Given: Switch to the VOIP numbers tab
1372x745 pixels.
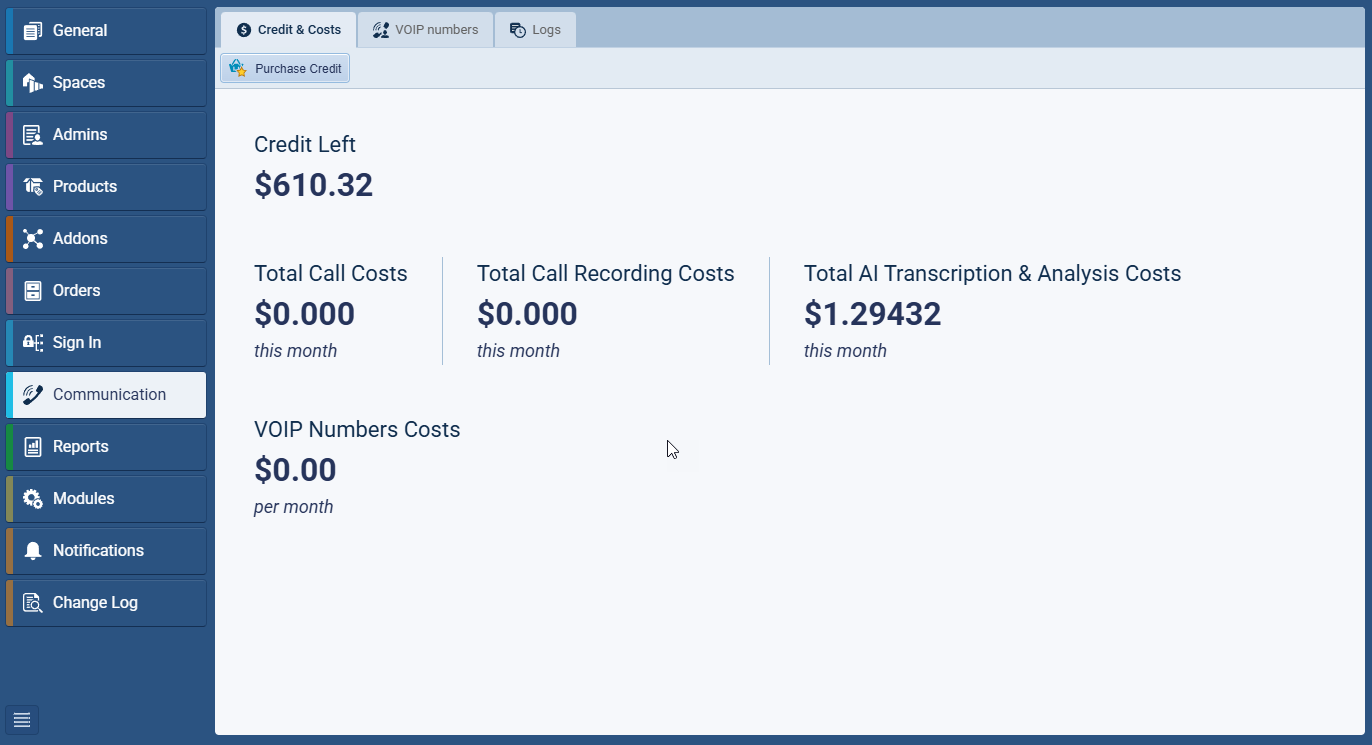Looking at the screenshot, I should coord(425,30).
